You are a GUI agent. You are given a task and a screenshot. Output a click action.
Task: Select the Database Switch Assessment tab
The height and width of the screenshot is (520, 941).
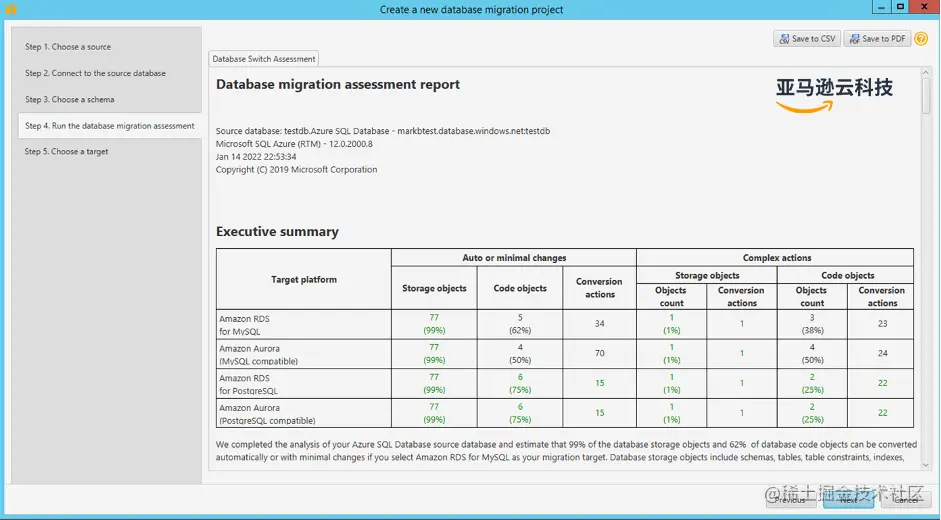coord(263,59)
